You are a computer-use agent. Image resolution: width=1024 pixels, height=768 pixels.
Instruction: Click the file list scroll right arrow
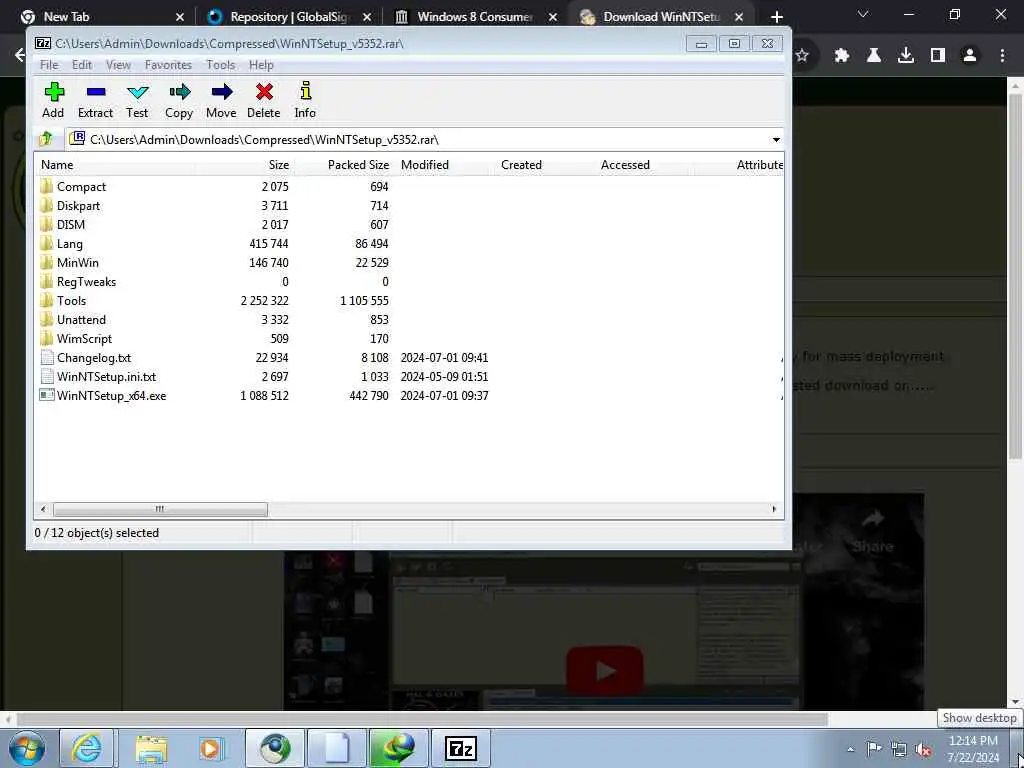pos(775,509)
